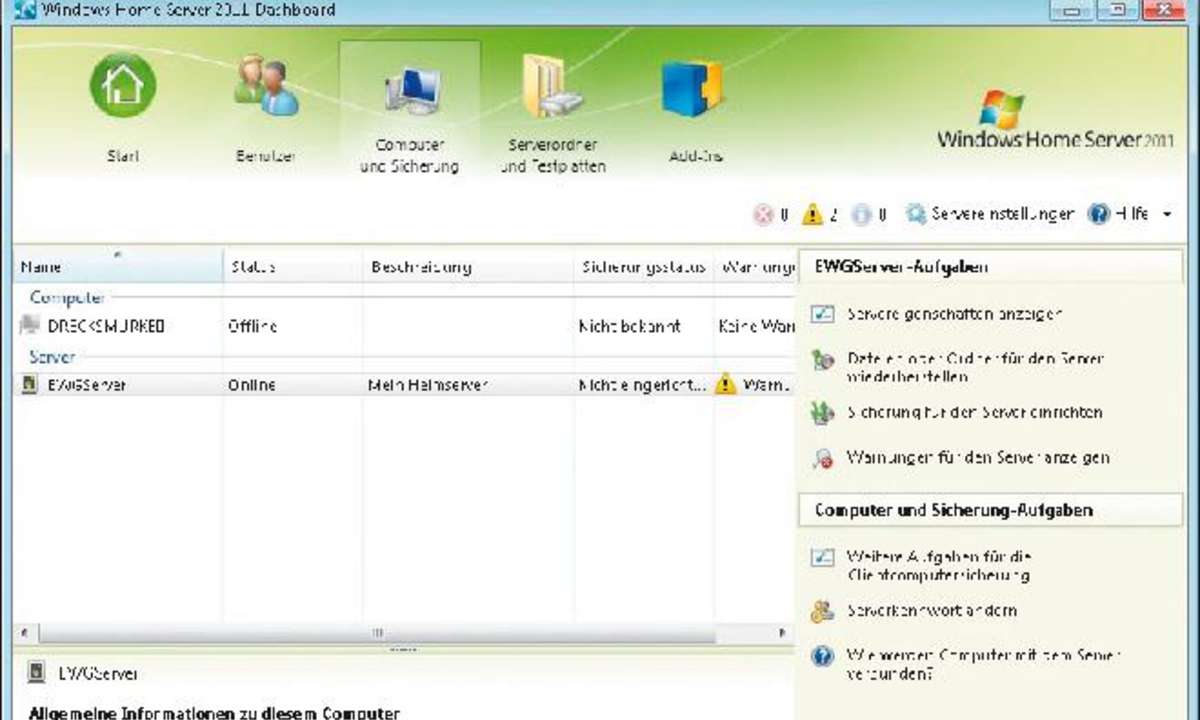Image resolution: width=1200 pixels, height=720 pixels.
Task: Click warning triangle in EWGServer row
Action: [726, 385]
